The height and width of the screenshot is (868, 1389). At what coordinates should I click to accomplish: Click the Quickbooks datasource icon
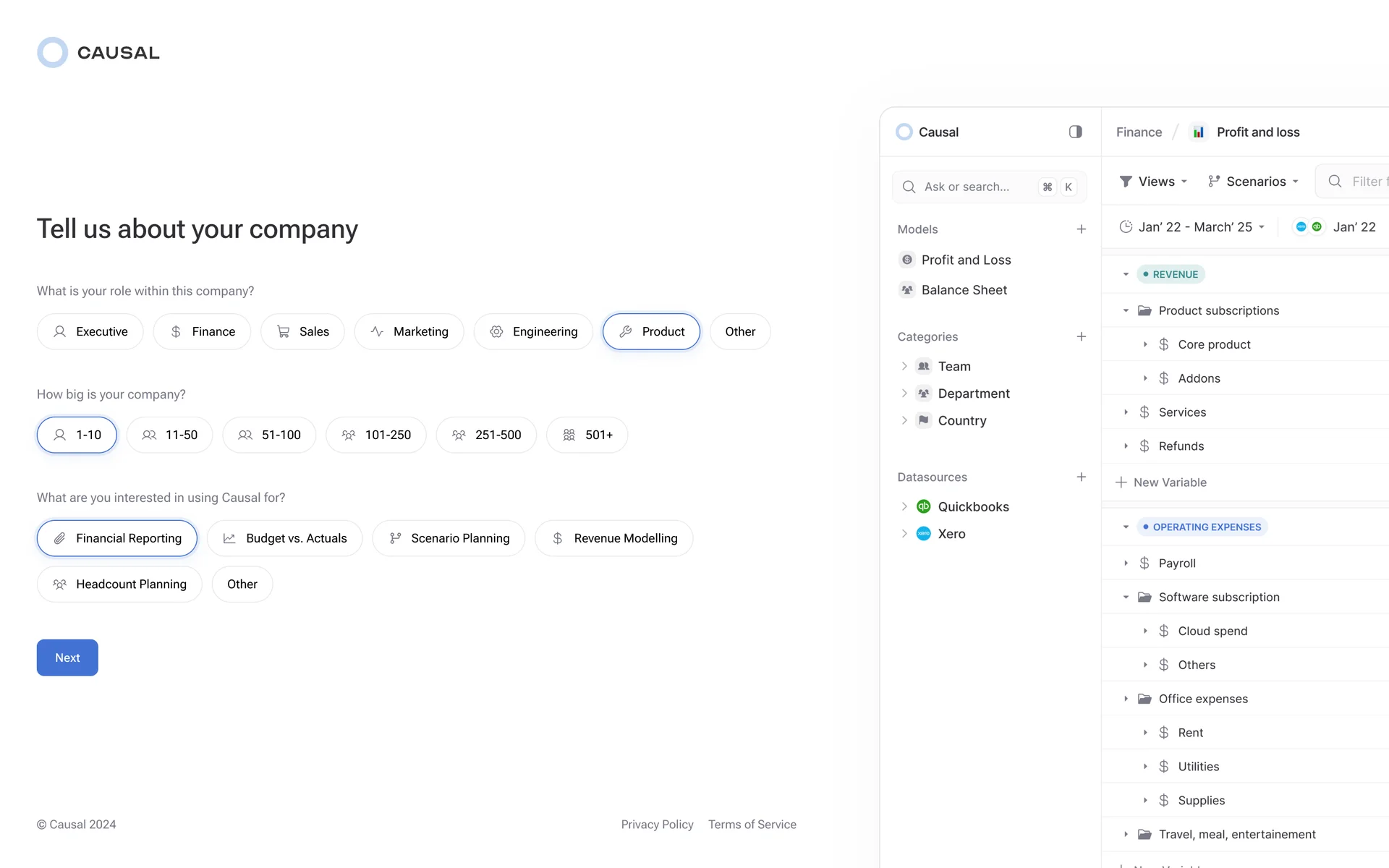[923, 506]
